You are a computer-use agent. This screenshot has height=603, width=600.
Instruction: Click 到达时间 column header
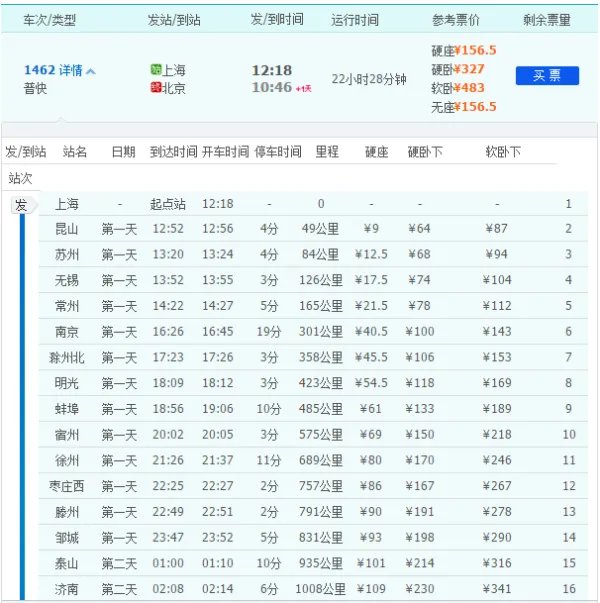173,152
